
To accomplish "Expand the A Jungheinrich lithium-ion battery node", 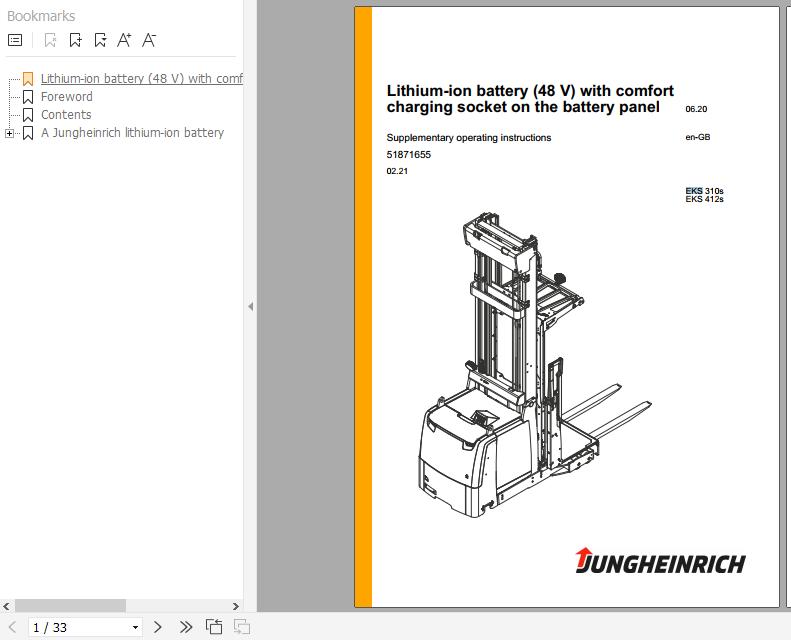I will [9, 133].
